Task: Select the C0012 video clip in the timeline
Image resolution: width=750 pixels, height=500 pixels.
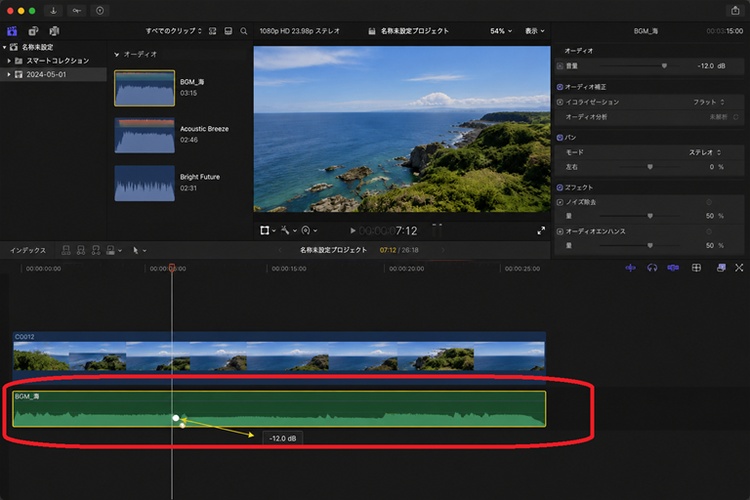Action: pyautogui.click(x=279, y=356)
